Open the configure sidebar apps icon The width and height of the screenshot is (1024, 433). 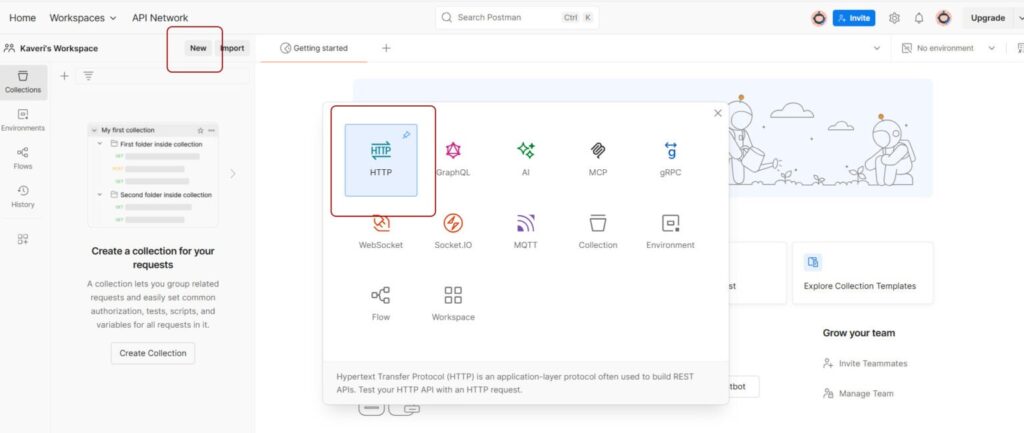[23, 239]
